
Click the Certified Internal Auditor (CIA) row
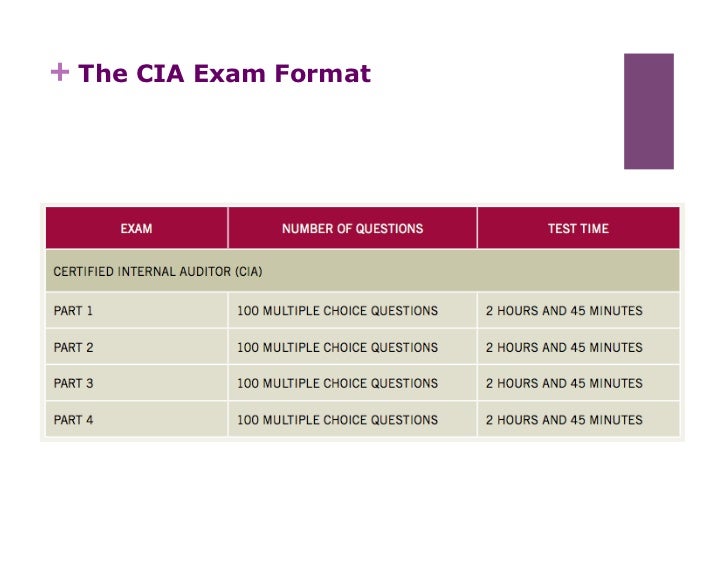point(362,271)
